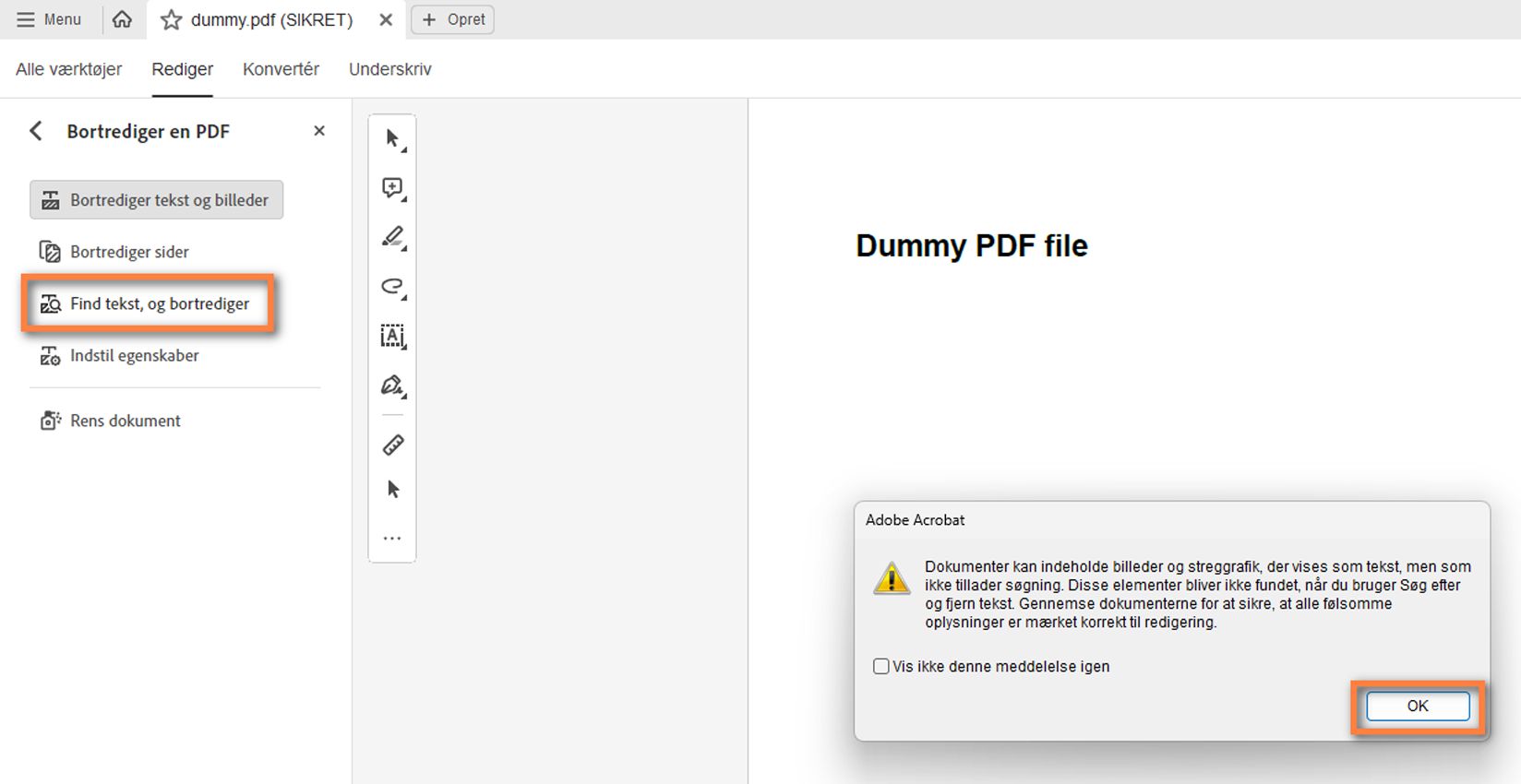Open the Konvertér tab
The height and width of the screenshot is (784, 1521).
click(x=281, y=69)
